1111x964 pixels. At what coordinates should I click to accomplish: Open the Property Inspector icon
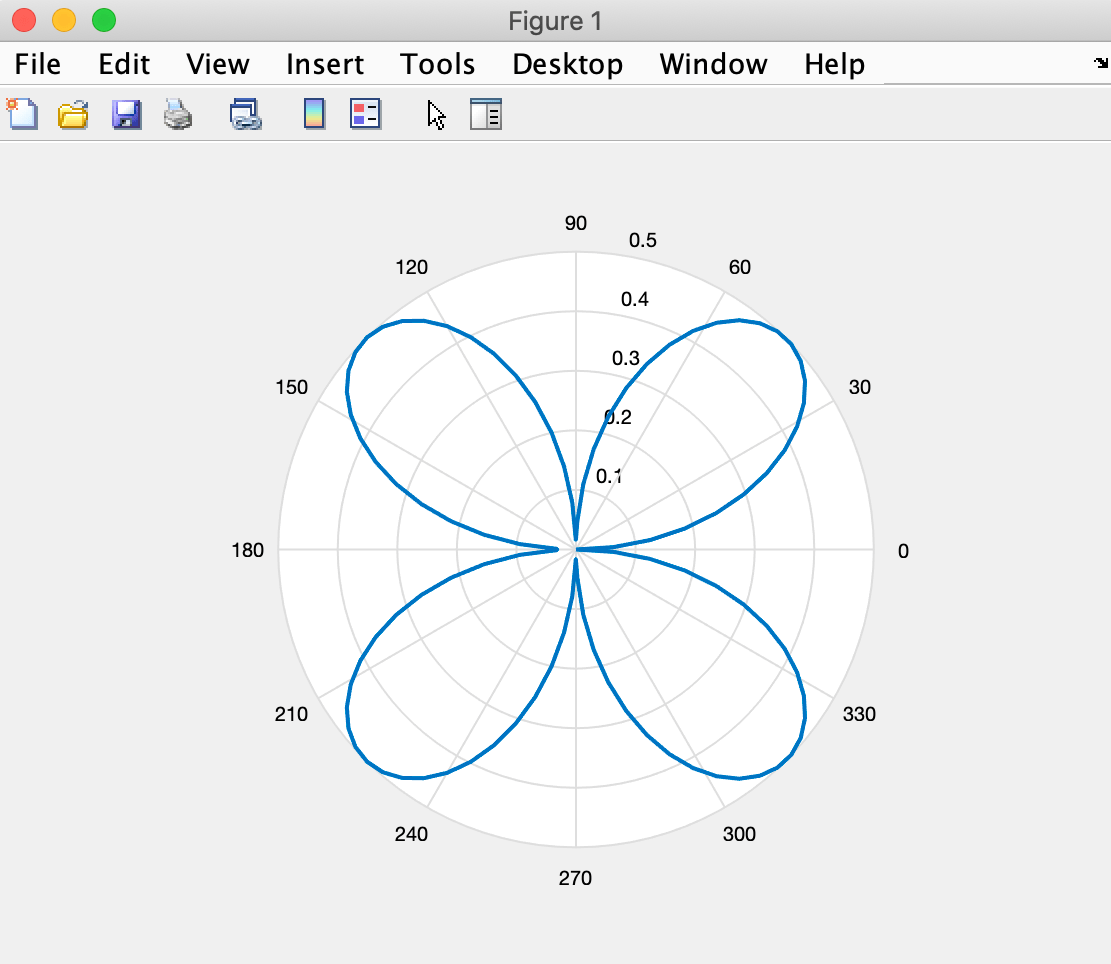click(x=486, y=114)
